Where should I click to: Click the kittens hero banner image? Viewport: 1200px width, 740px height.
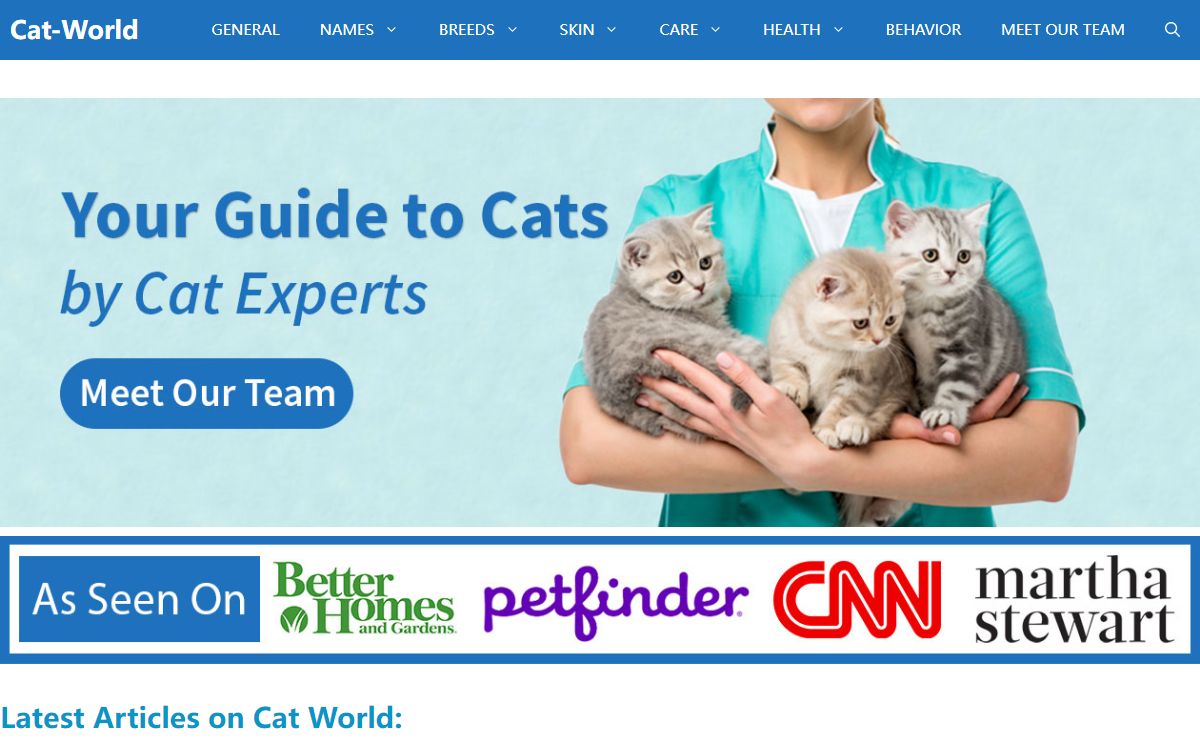pos(600,312)
